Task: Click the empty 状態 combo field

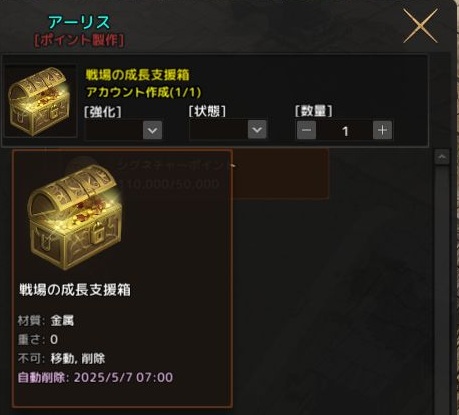Action: tap(219, 130)
